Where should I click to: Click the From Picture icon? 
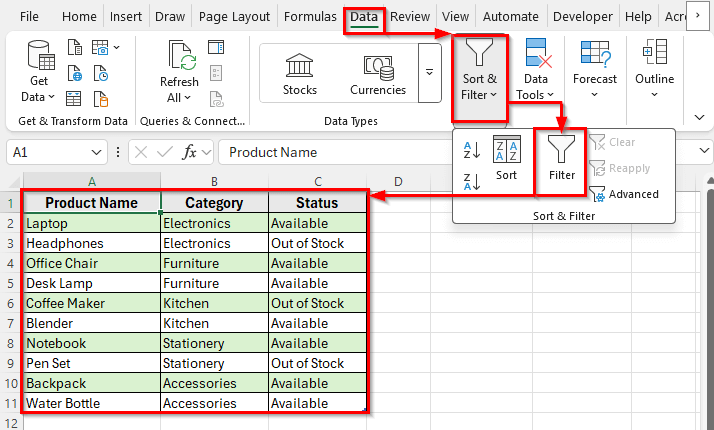click(101, 47)
